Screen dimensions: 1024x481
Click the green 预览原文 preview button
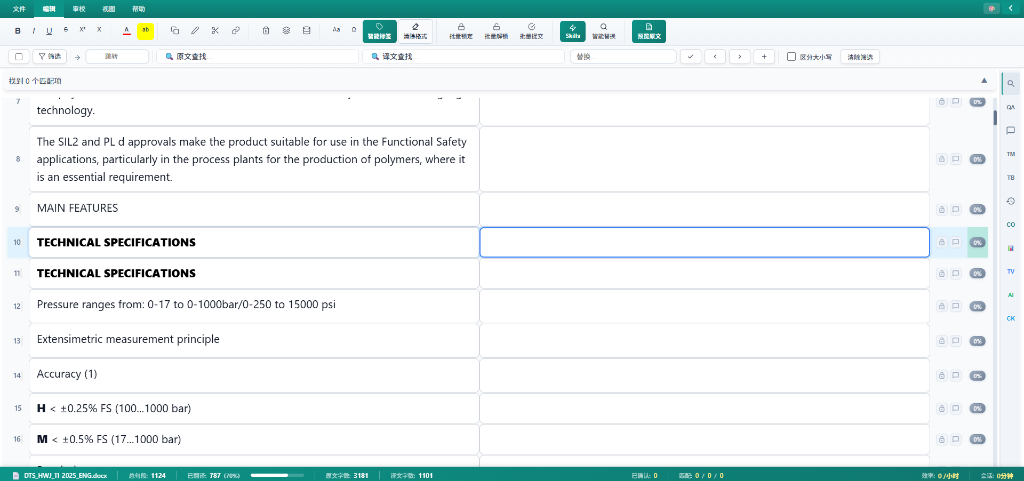tap(648, 31)
